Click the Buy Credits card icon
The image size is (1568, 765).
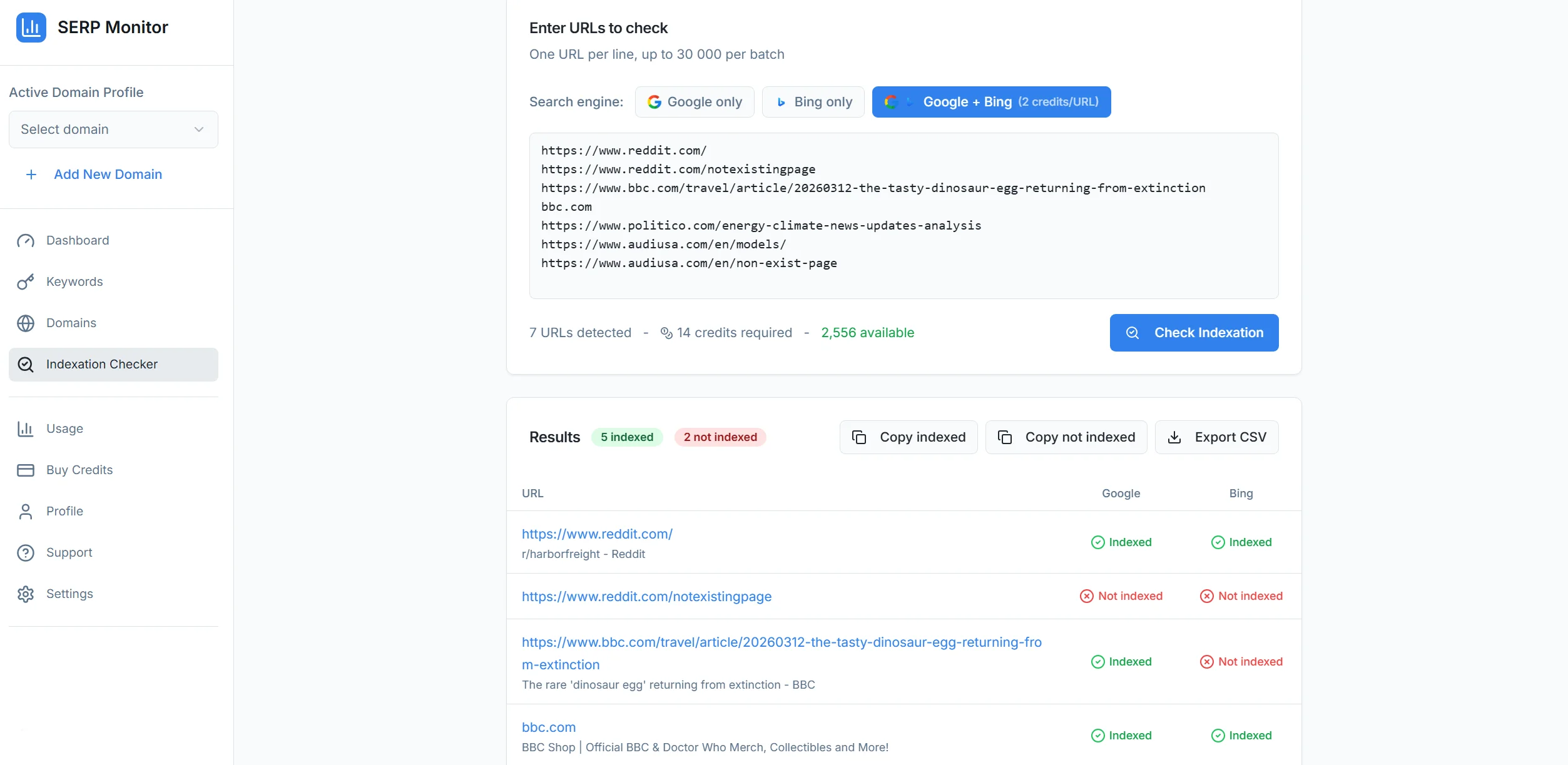coord(26,470)
